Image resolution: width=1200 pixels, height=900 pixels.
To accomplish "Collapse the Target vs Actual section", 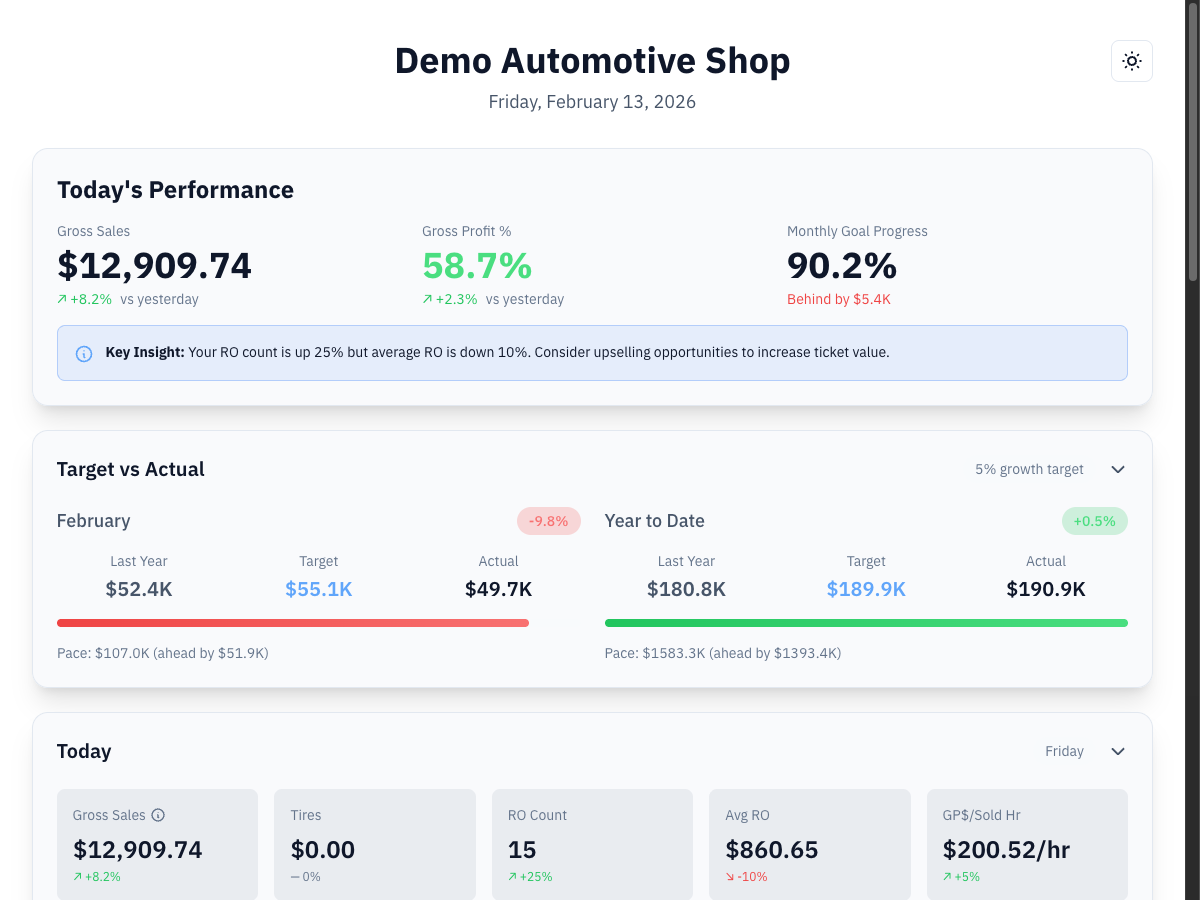I will pos(1118,468).
